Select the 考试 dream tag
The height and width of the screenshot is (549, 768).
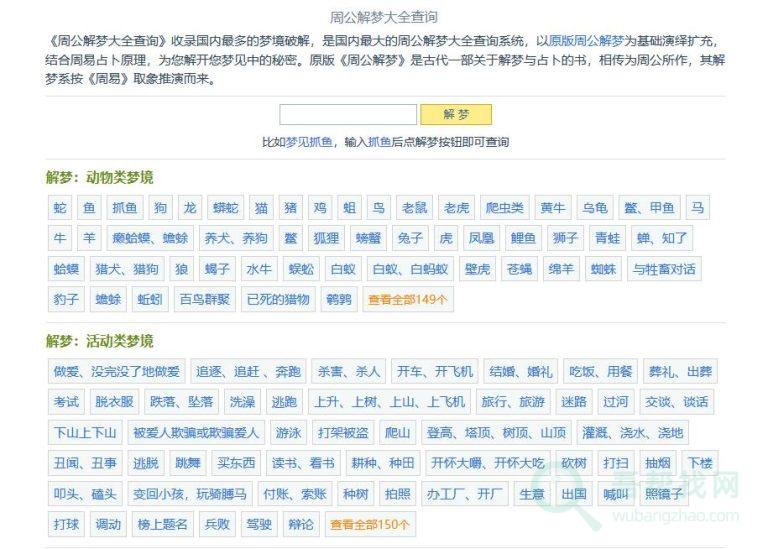click(66, 402)
